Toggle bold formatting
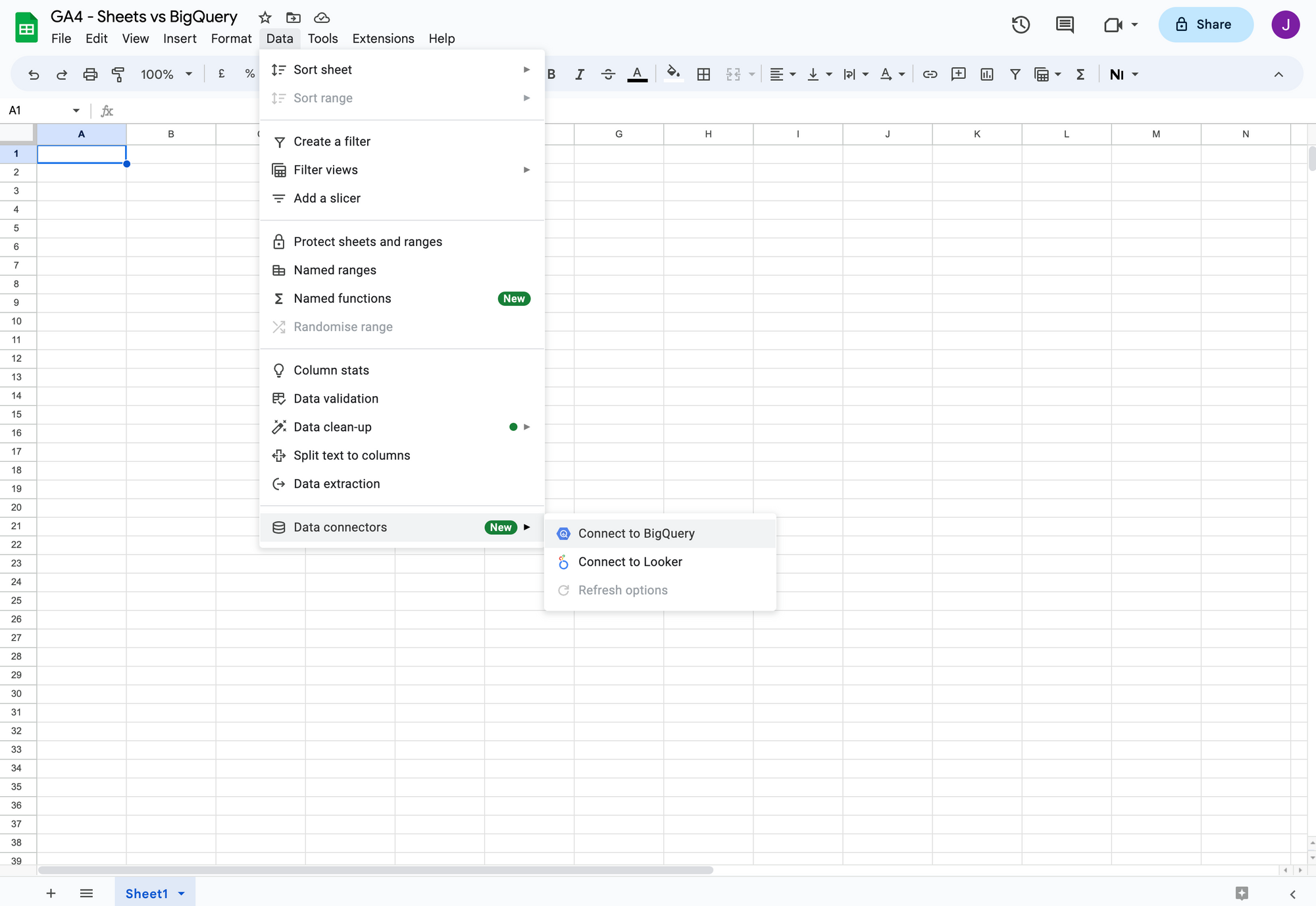Viewport: 1316px width, 906px height. tap(551, 74)
